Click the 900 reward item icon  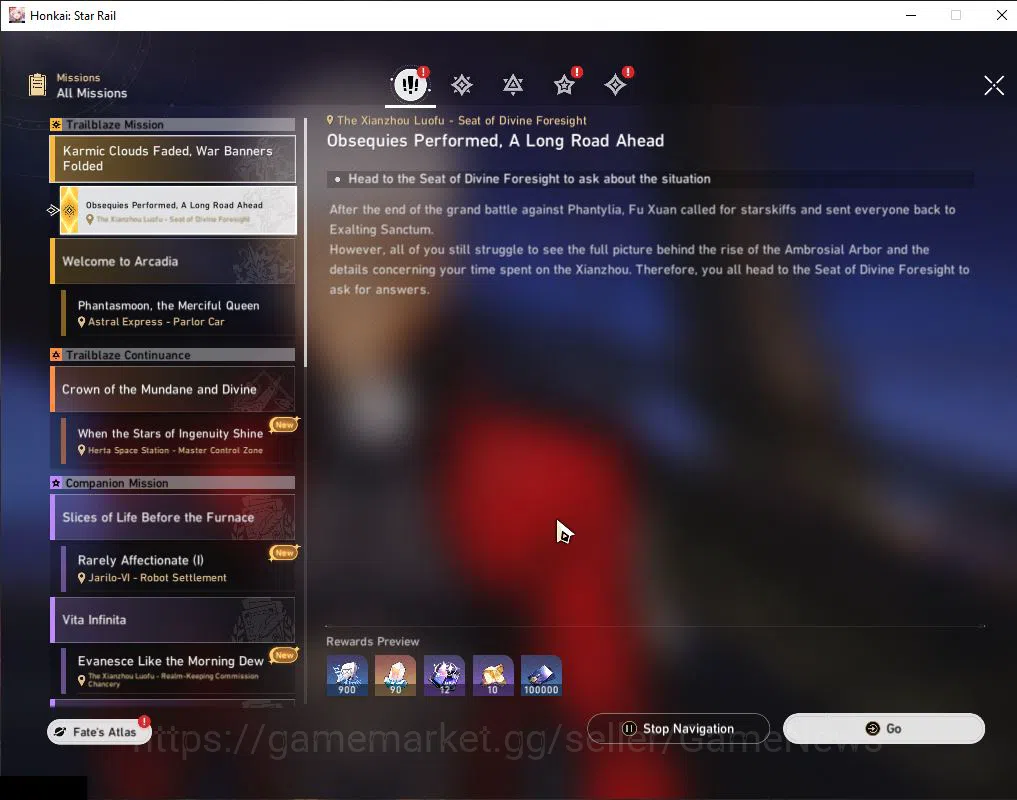click(347, 675)
